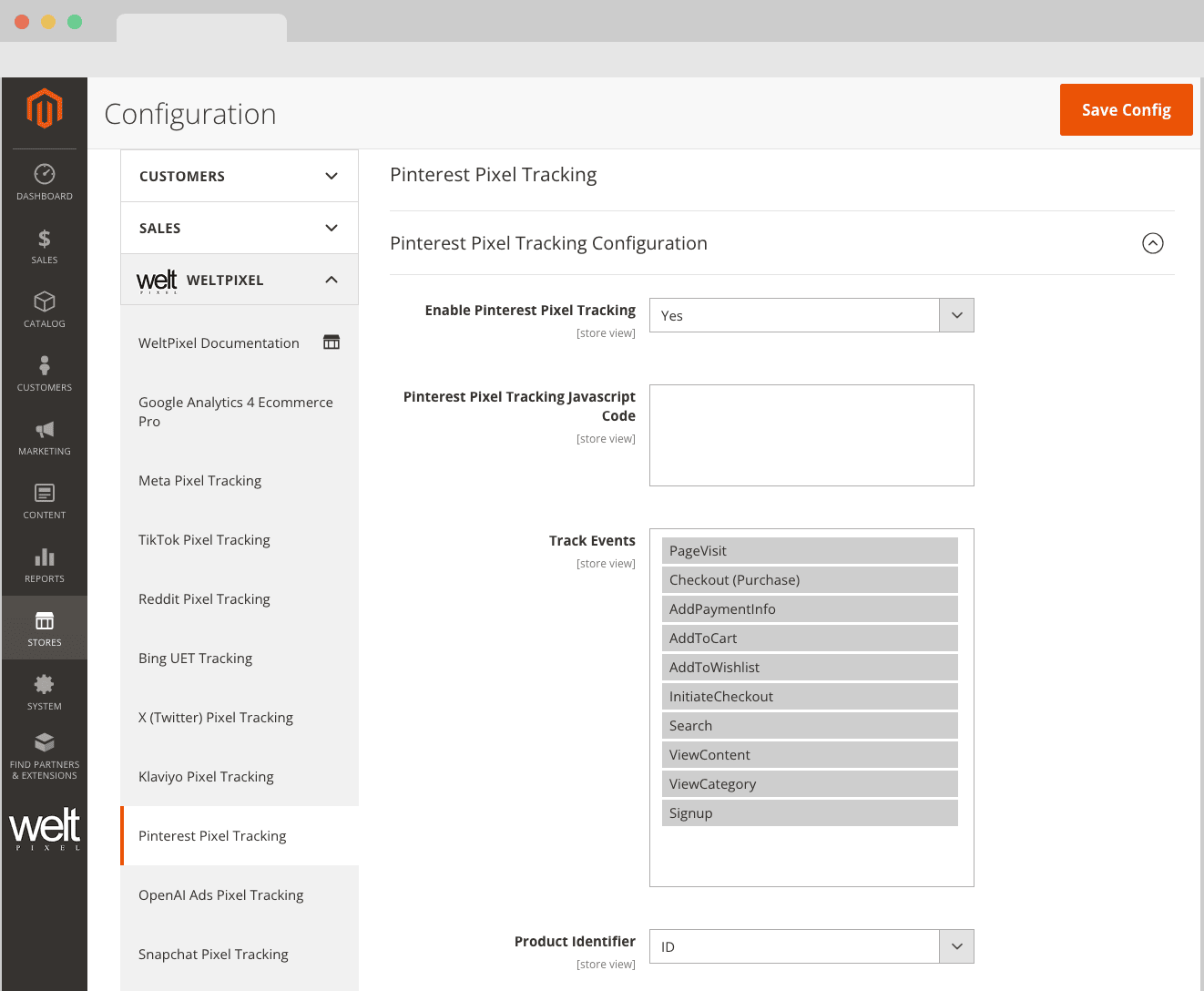1204x991 pixels.
Task: Open Bing UET Tracking settings
Action: 195,659
